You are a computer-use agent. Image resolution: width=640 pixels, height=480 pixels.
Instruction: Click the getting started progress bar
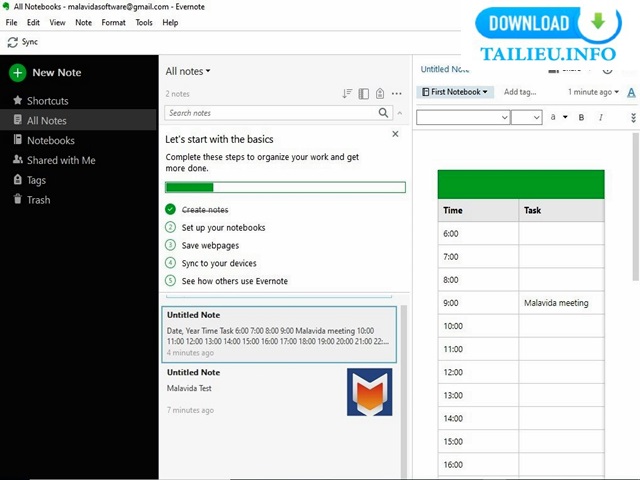point(285,187)
